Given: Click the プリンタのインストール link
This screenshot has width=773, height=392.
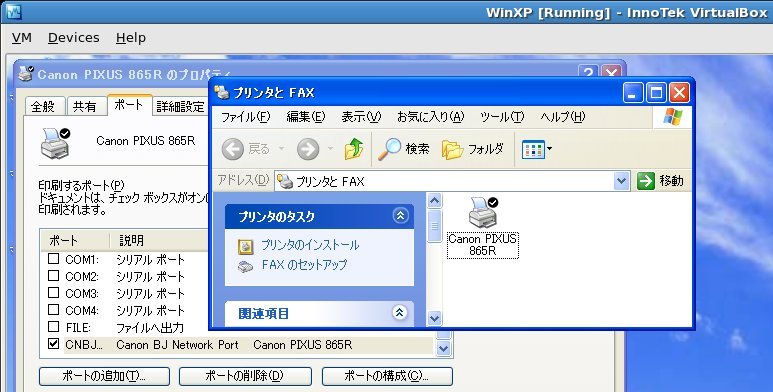Looking at the screenshot, I should [x=310, y=245].
